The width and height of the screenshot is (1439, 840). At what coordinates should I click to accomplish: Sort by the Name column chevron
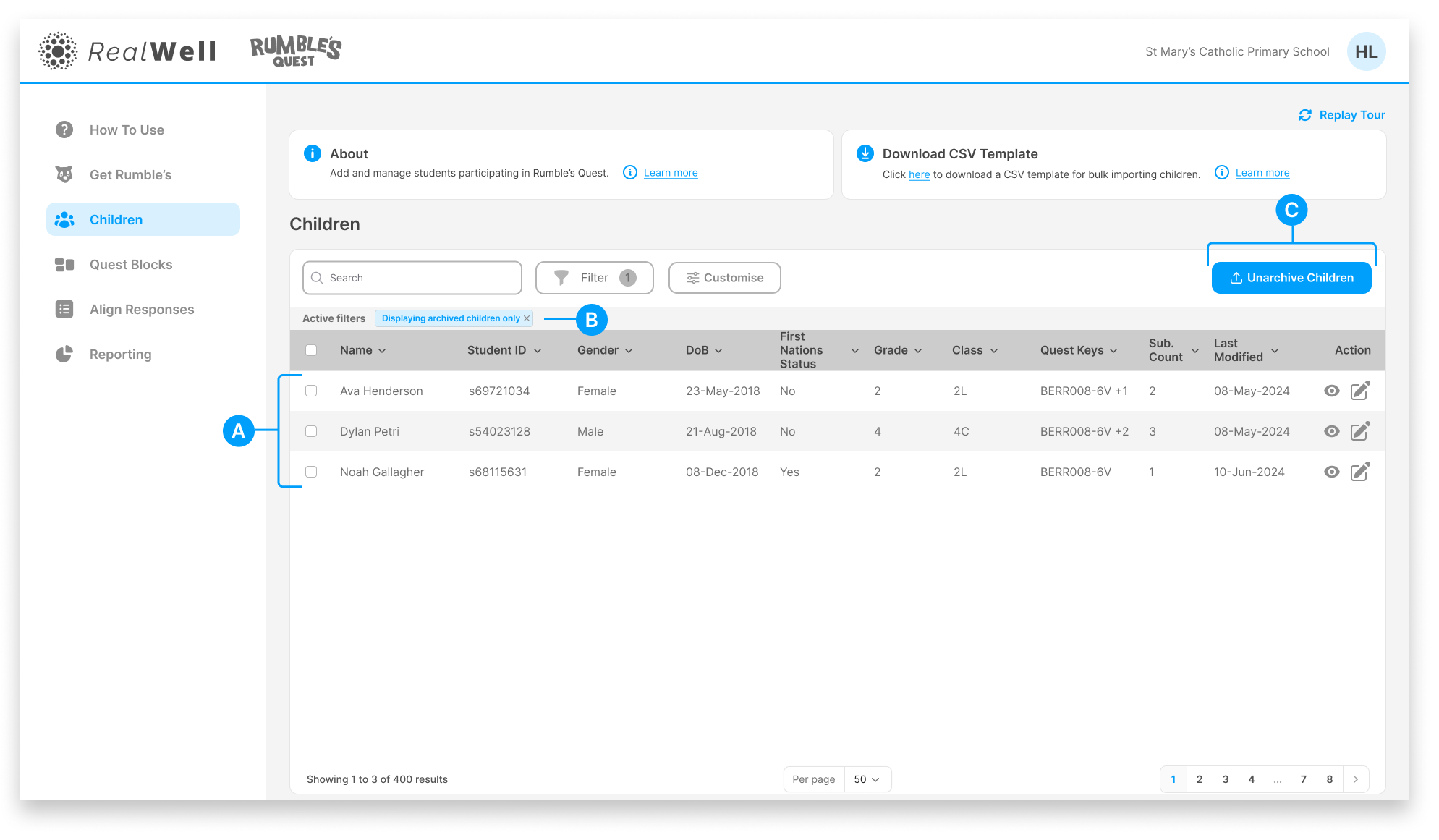[x=382, y=351]
